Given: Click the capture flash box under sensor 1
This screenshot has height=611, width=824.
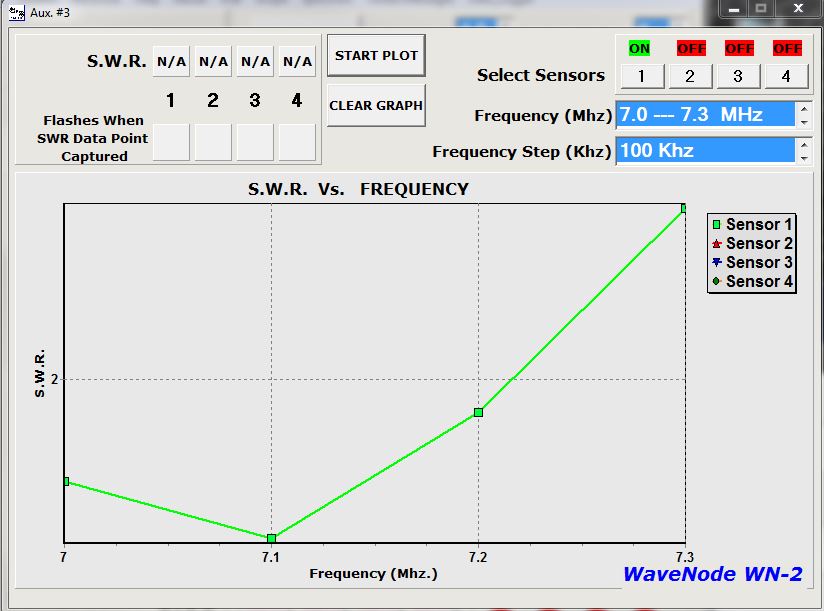Looking at the screenshot, I should (171, 142).
